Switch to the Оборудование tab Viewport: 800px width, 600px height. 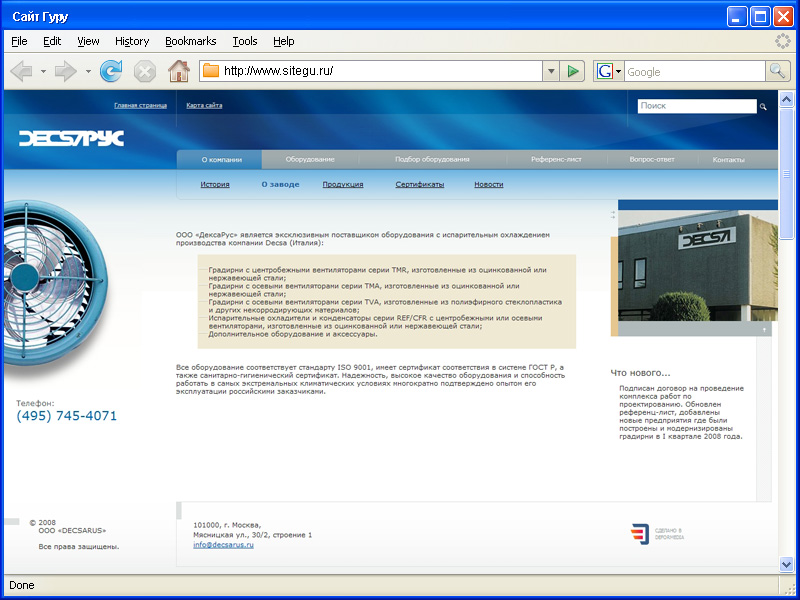coord(310,159)
